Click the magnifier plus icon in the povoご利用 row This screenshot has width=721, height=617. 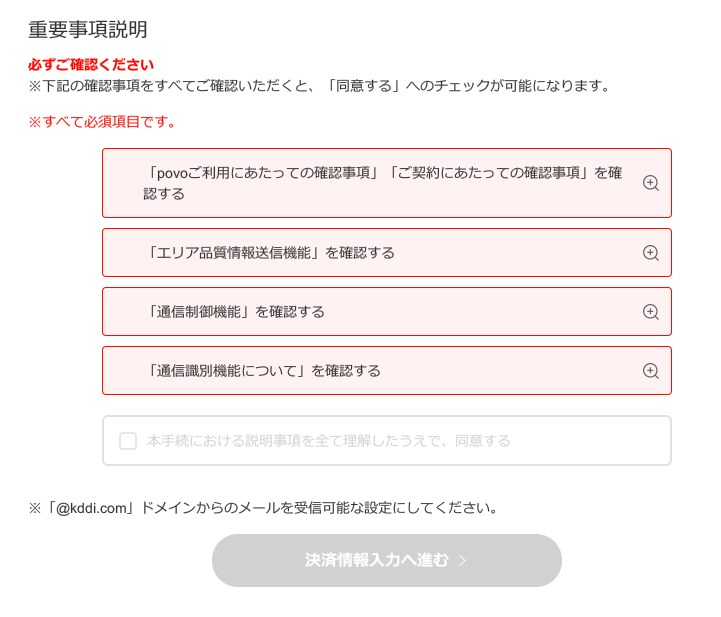(x=651, y=183)
